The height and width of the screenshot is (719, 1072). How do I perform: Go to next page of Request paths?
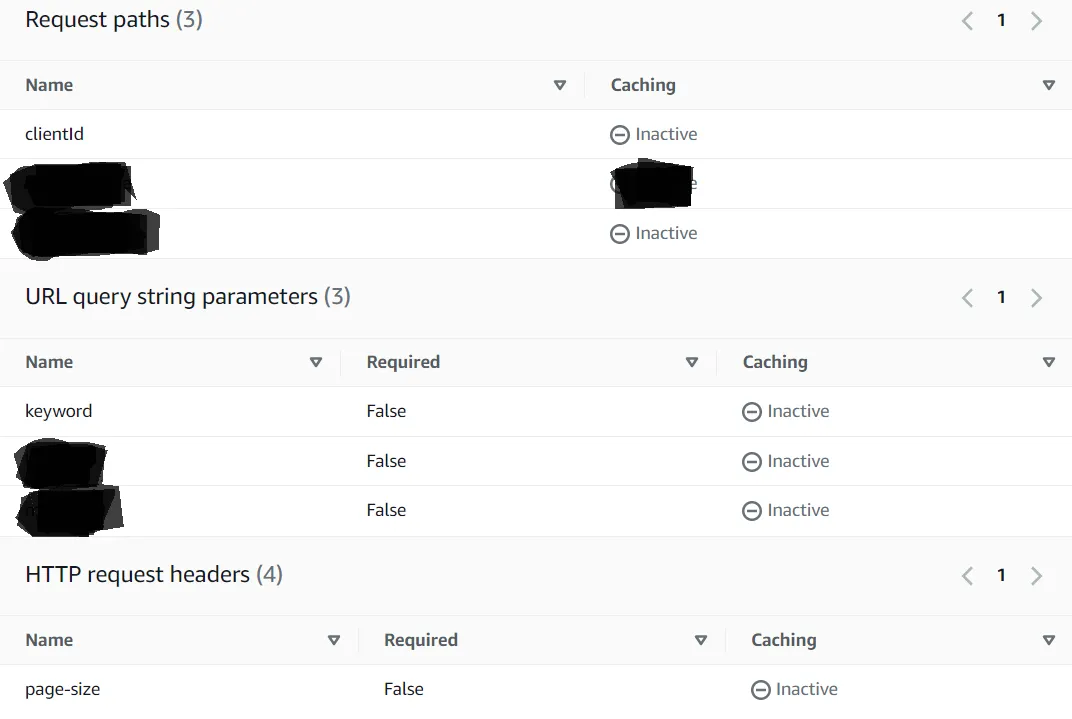(1036, 21)
